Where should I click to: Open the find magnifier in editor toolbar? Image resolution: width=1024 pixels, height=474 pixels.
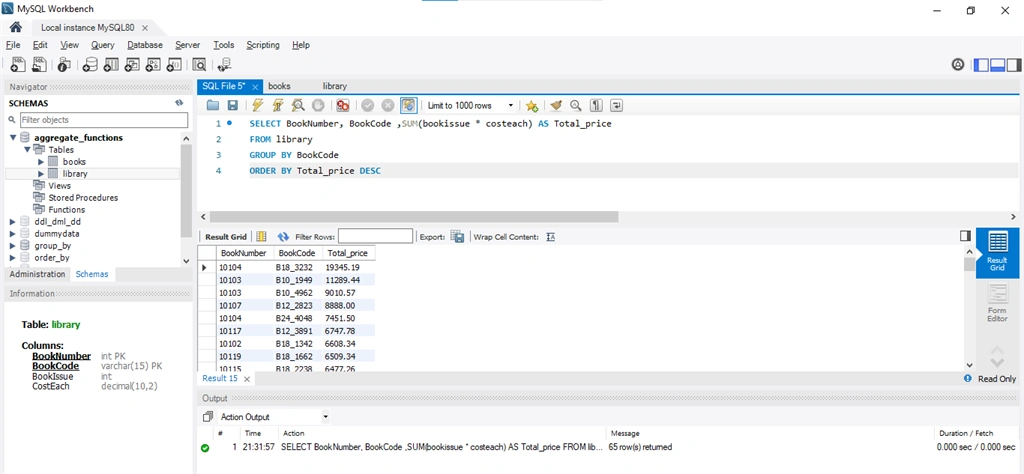click(575, 105)
